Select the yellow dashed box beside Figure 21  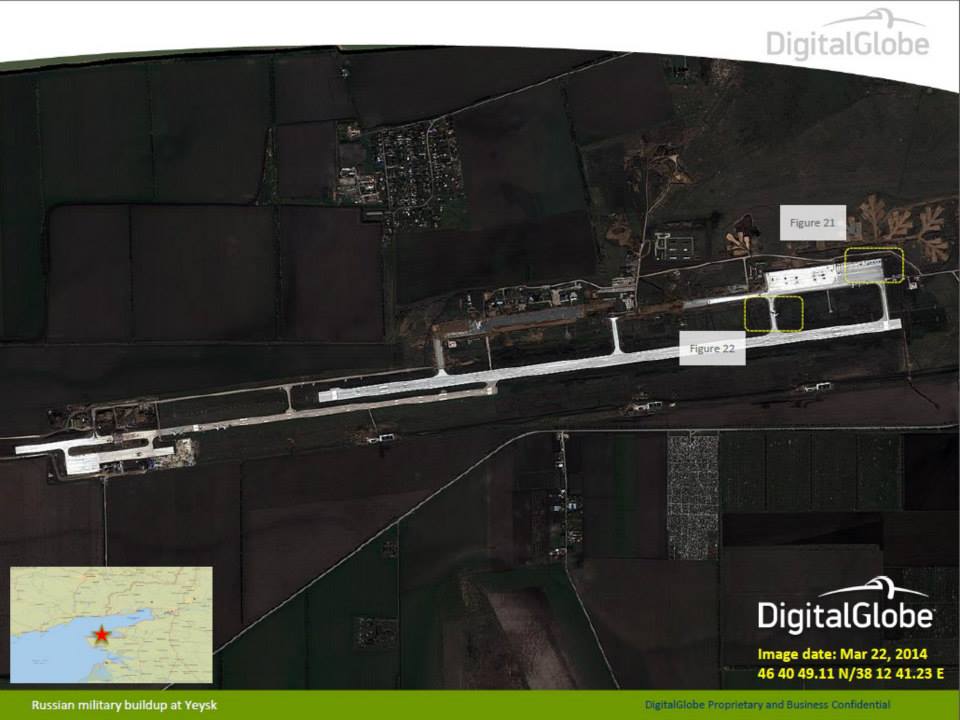pos(873,266)
